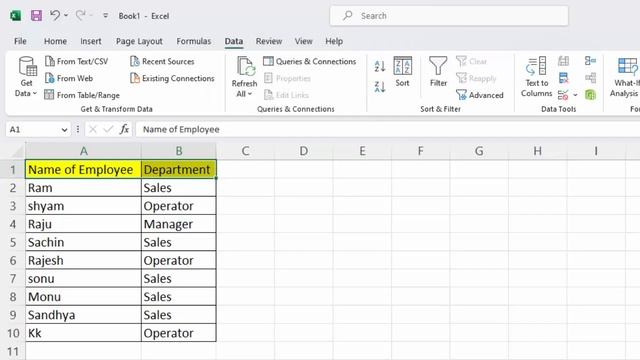Import data From Text/CSV

77,61
